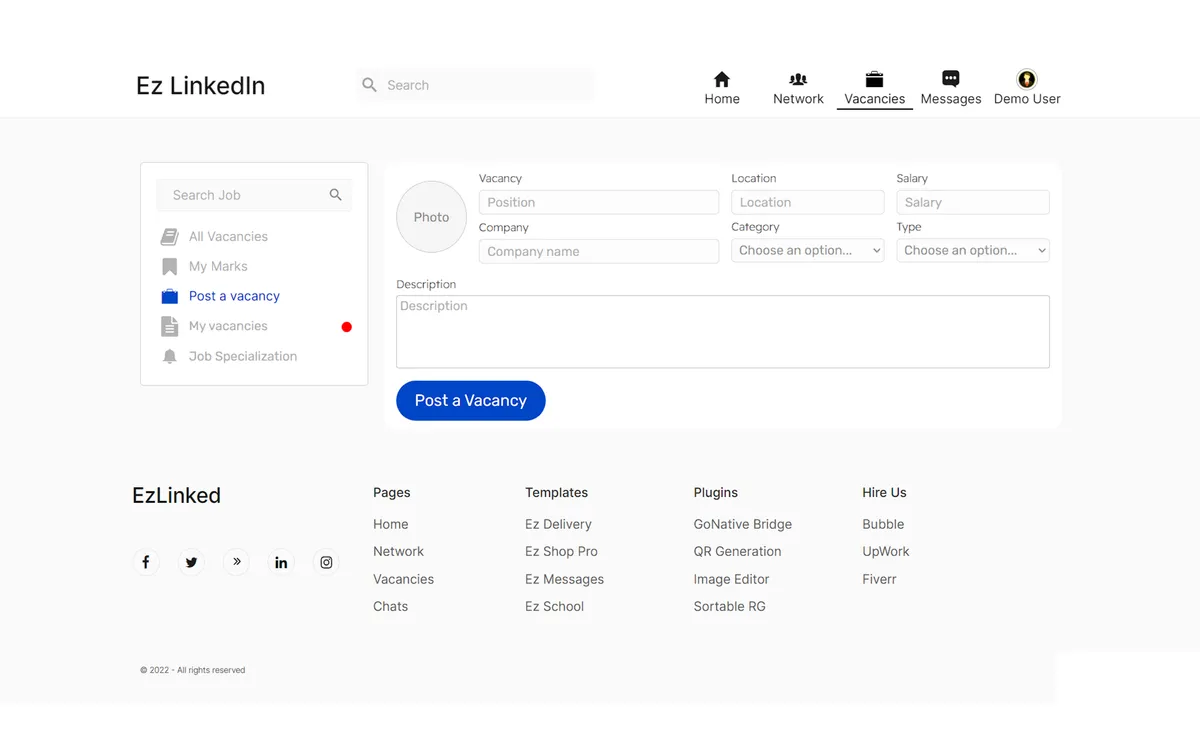Focus the Salary input field
The image size is (1200, 750).
click(x=973, y=202)
